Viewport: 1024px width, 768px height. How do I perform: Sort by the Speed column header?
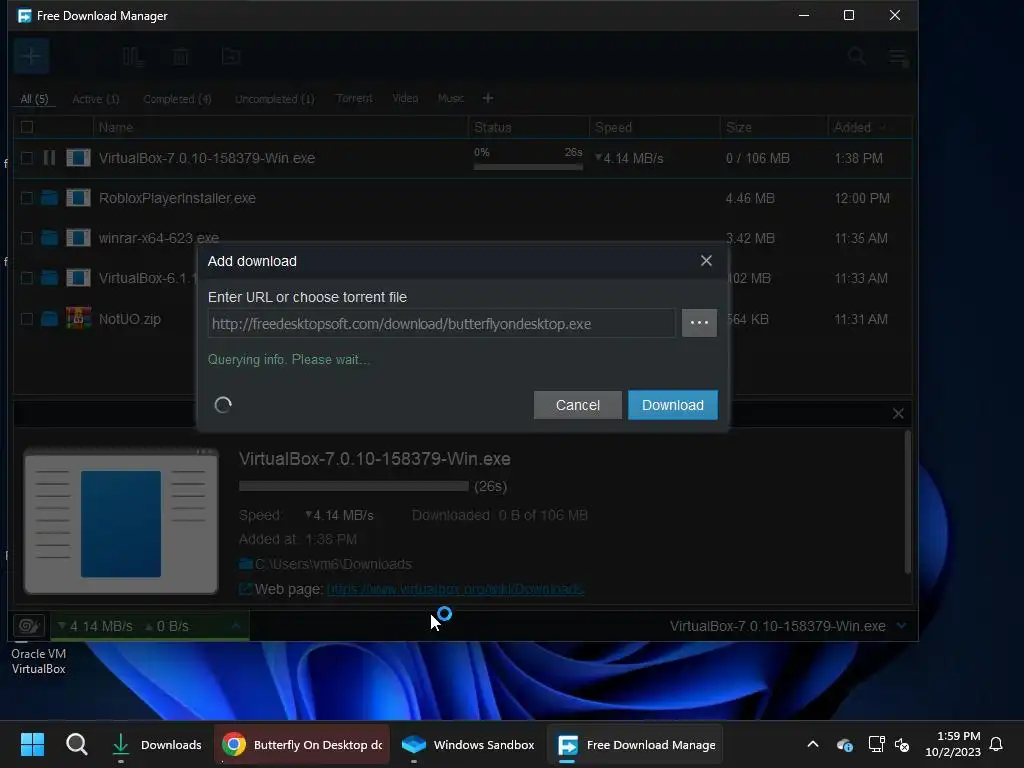tap(654, 127)
